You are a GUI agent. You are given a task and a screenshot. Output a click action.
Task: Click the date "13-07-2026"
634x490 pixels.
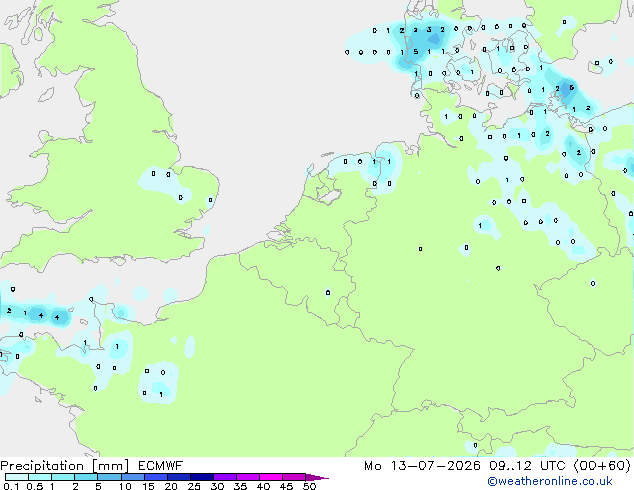pyautogui.click(x=436, y=466)
